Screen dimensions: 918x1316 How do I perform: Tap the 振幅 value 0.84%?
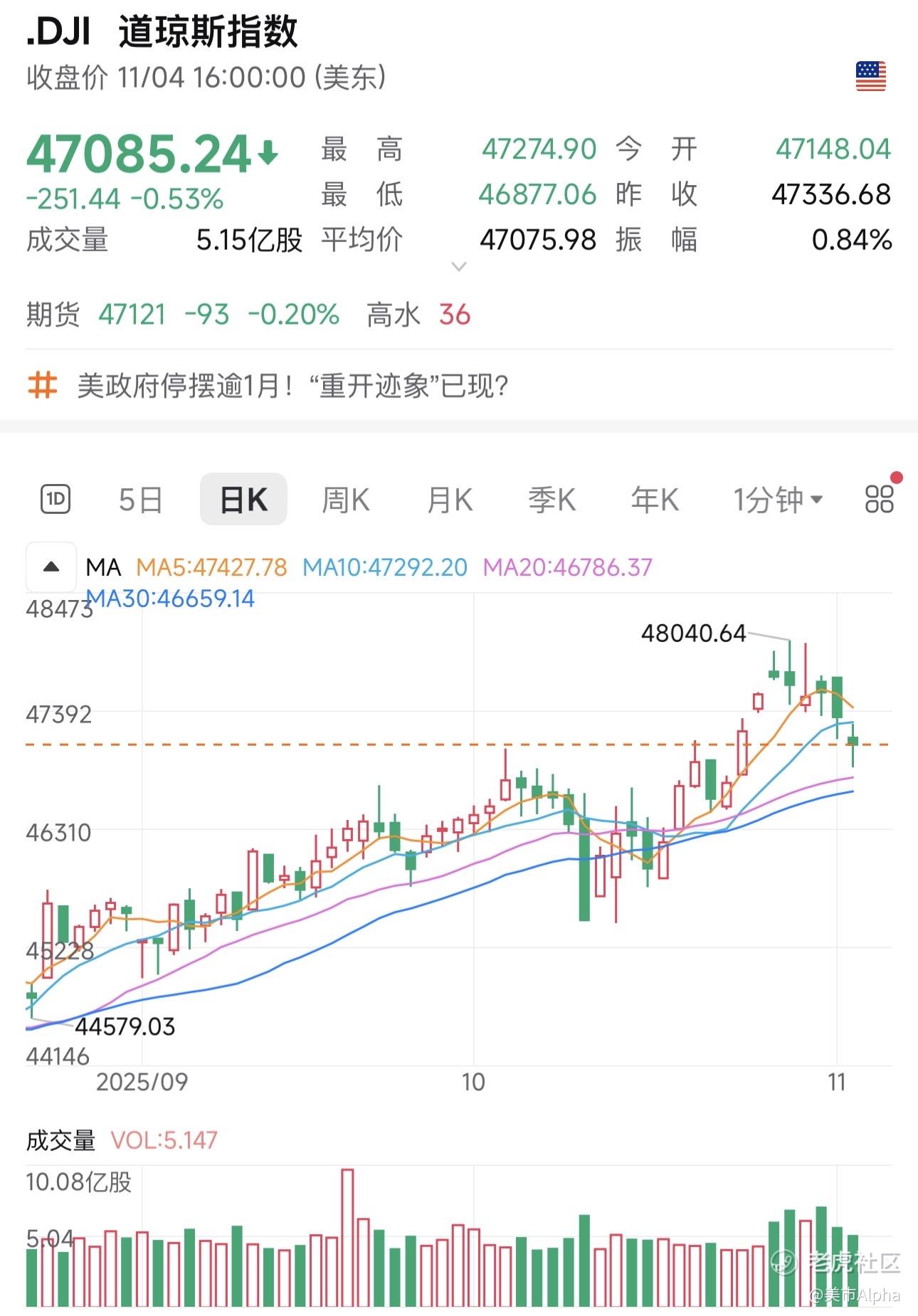(852, 240)
